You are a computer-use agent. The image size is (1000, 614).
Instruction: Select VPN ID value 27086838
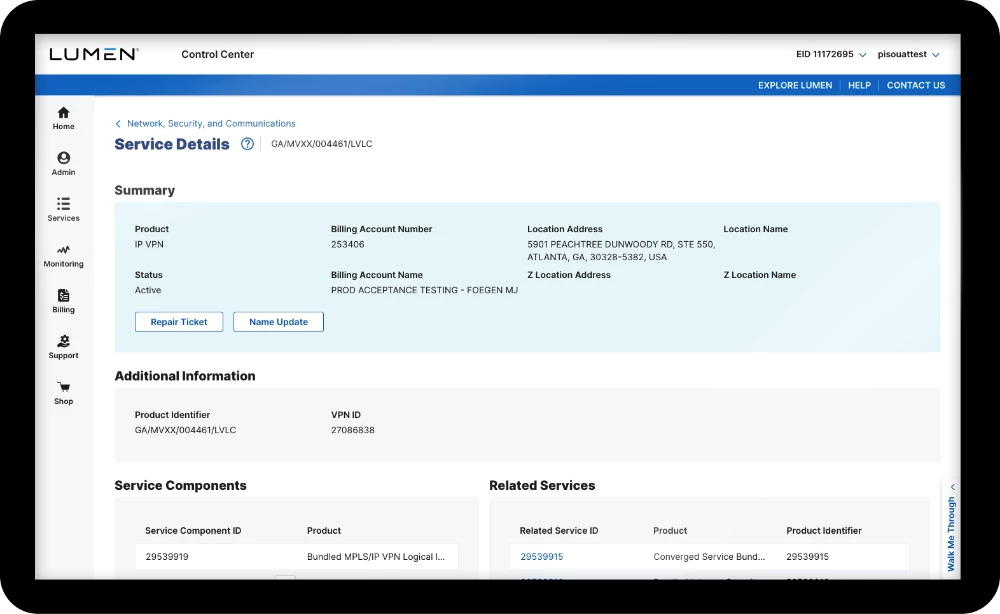click(x=353, y=430)
